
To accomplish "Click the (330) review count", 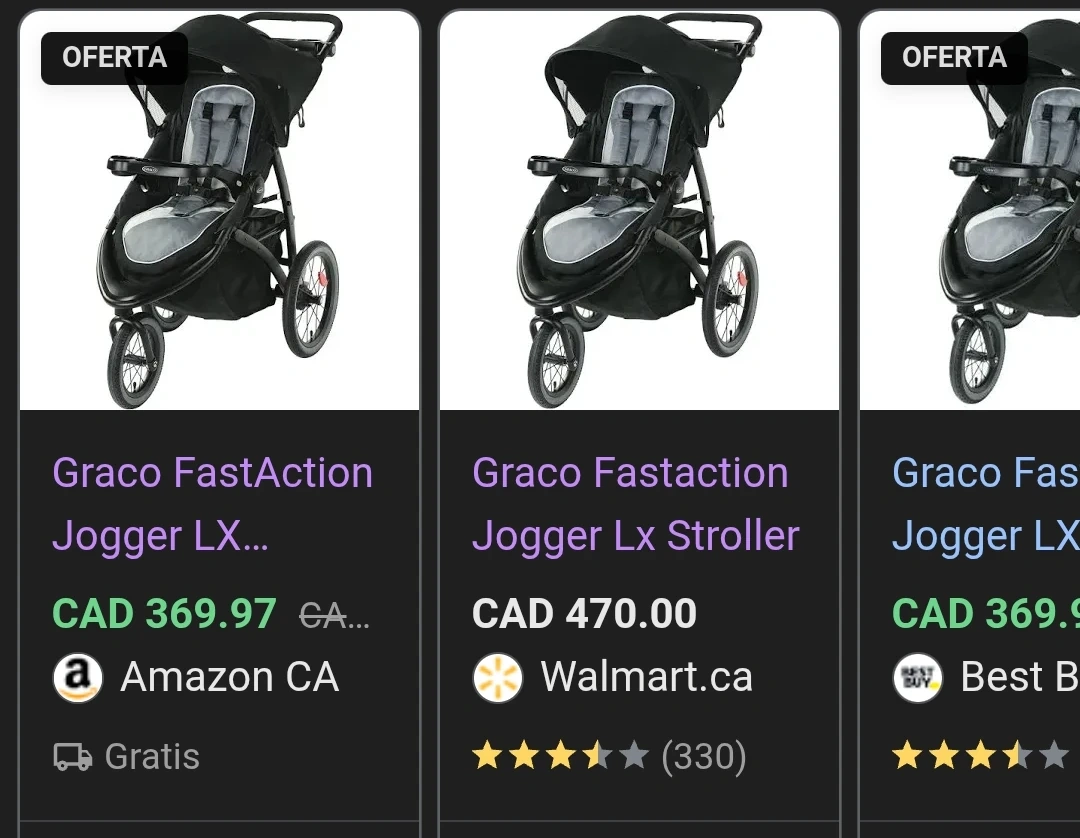I will 704,757.
